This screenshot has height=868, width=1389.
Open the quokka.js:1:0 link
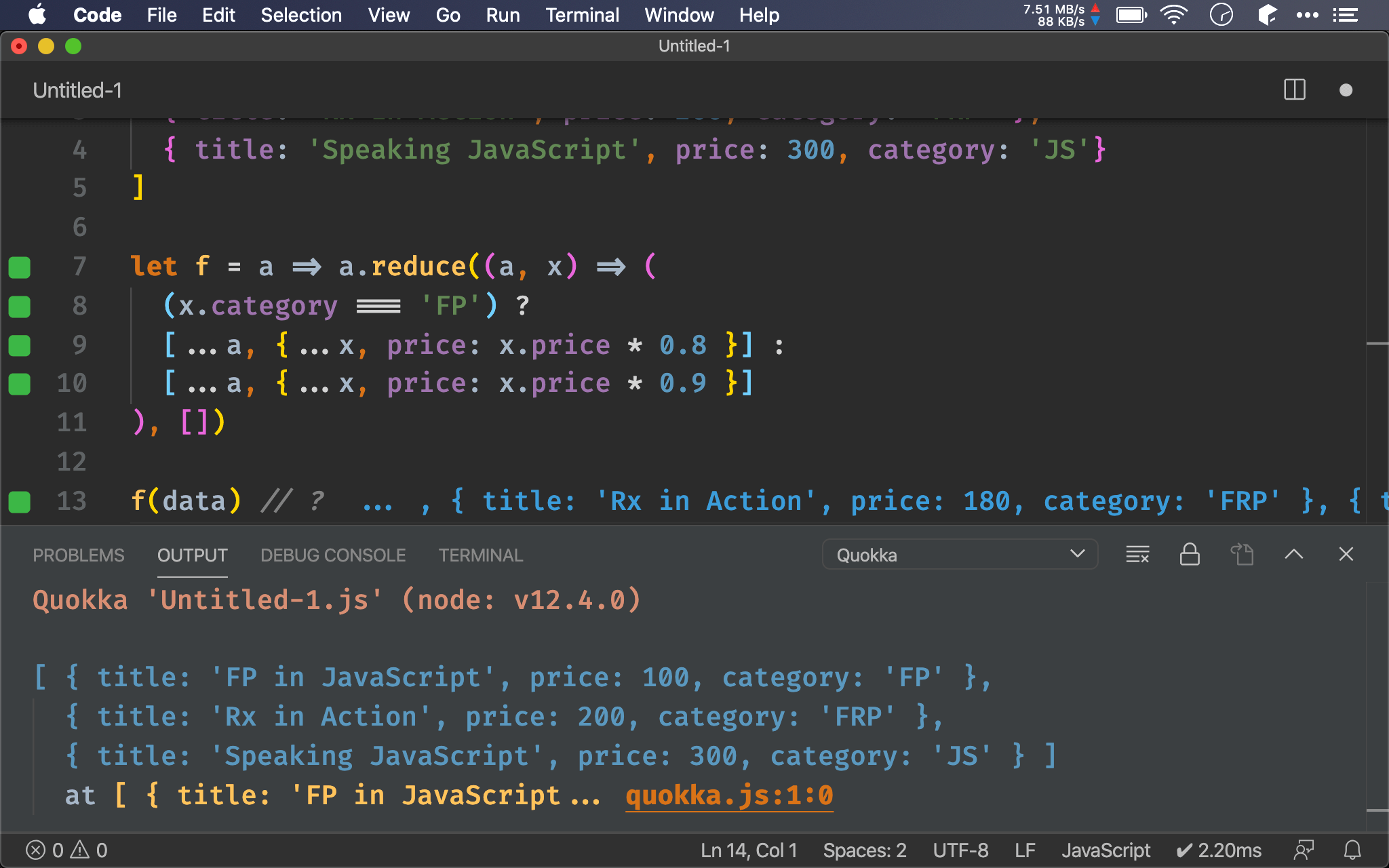click(729, 795)
